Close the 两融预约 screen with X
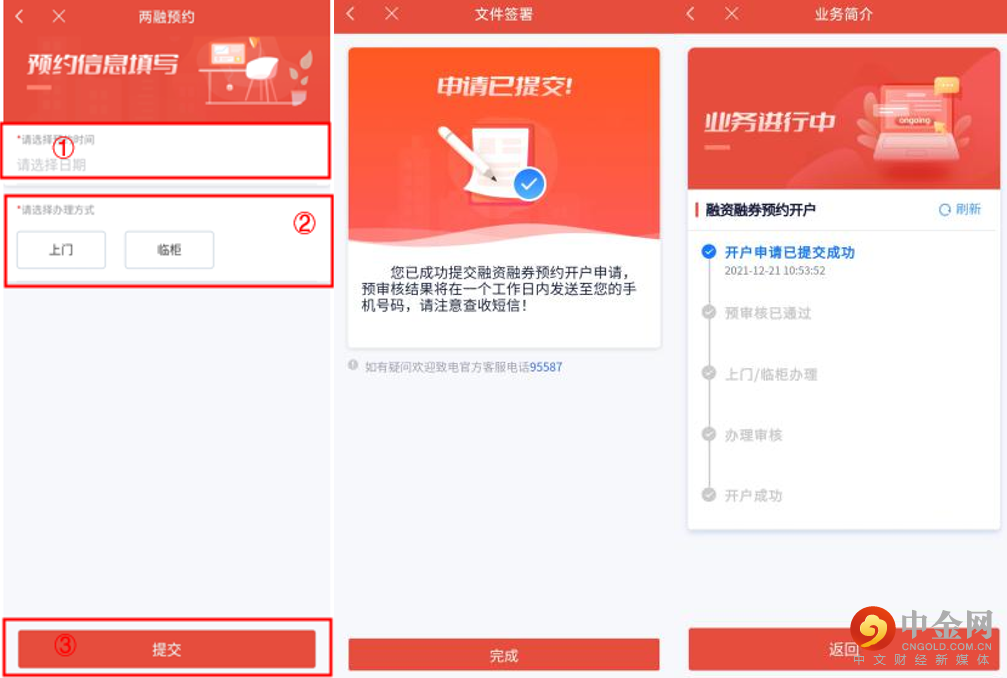Viewport: 1007px width, 678px height. point(58,17)
